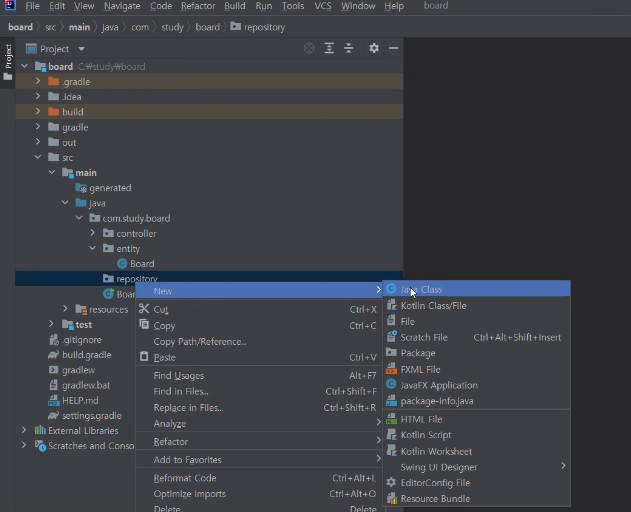This screenshot has height=512, width=631.
Task: Open the Navigate menu
Action: pyautogui.click(x=122, y=6)
